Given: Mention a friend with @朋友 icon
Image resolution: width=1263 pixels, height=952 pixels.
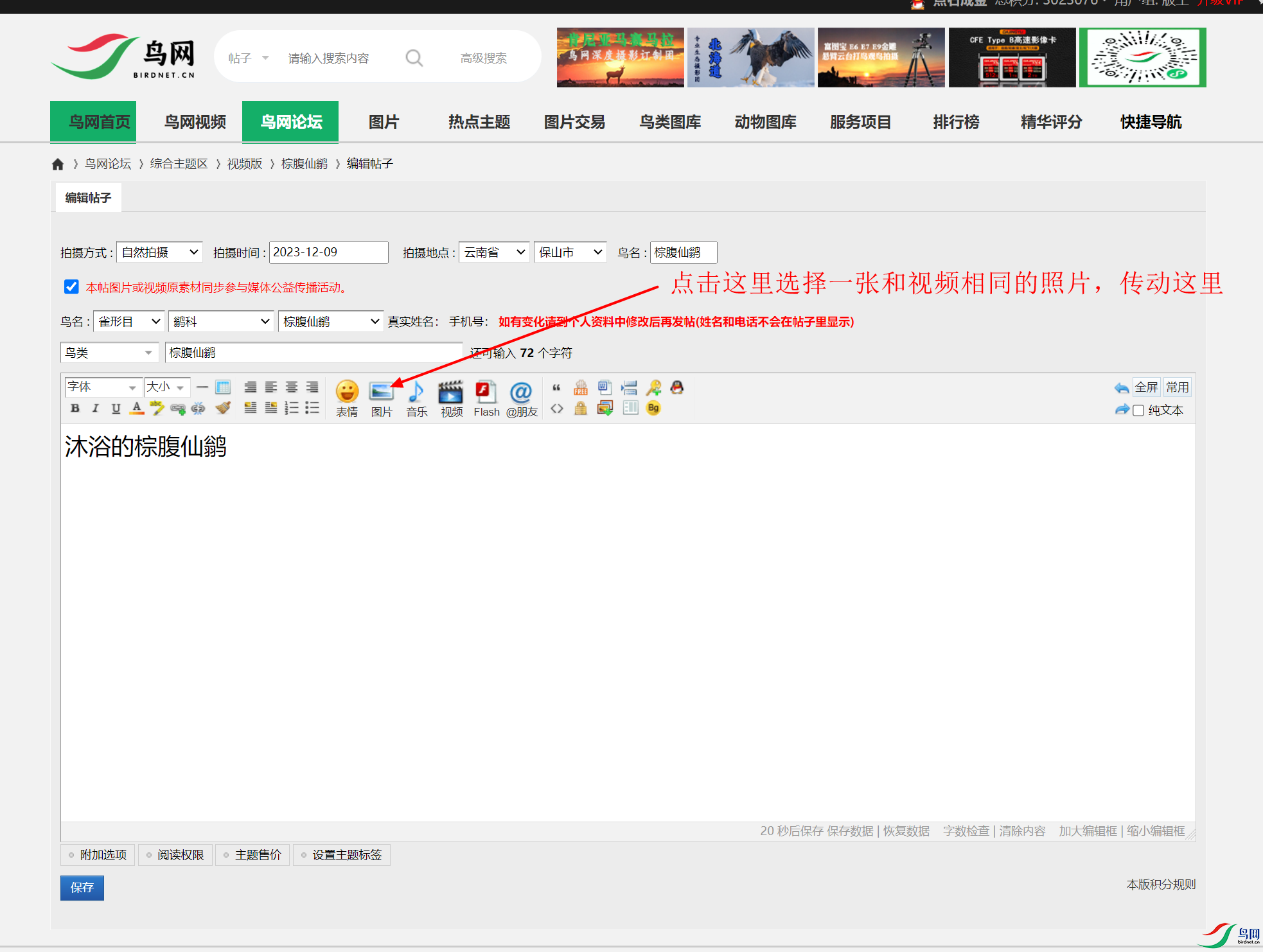Looking at the screenshot, I should pos(521,391).
